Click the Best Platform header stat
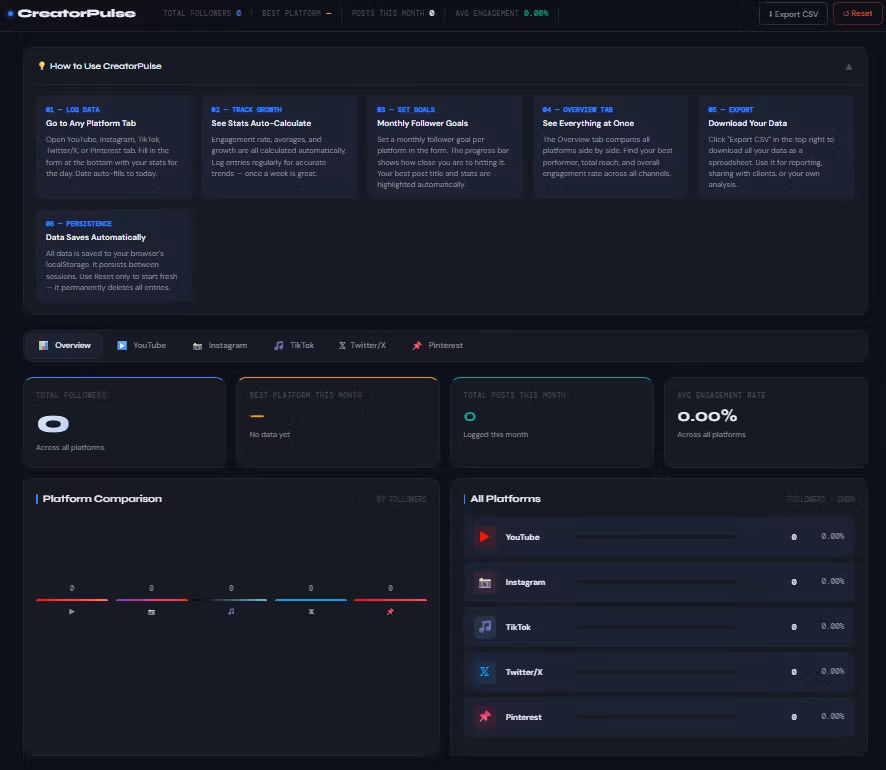 pos(296,13)
